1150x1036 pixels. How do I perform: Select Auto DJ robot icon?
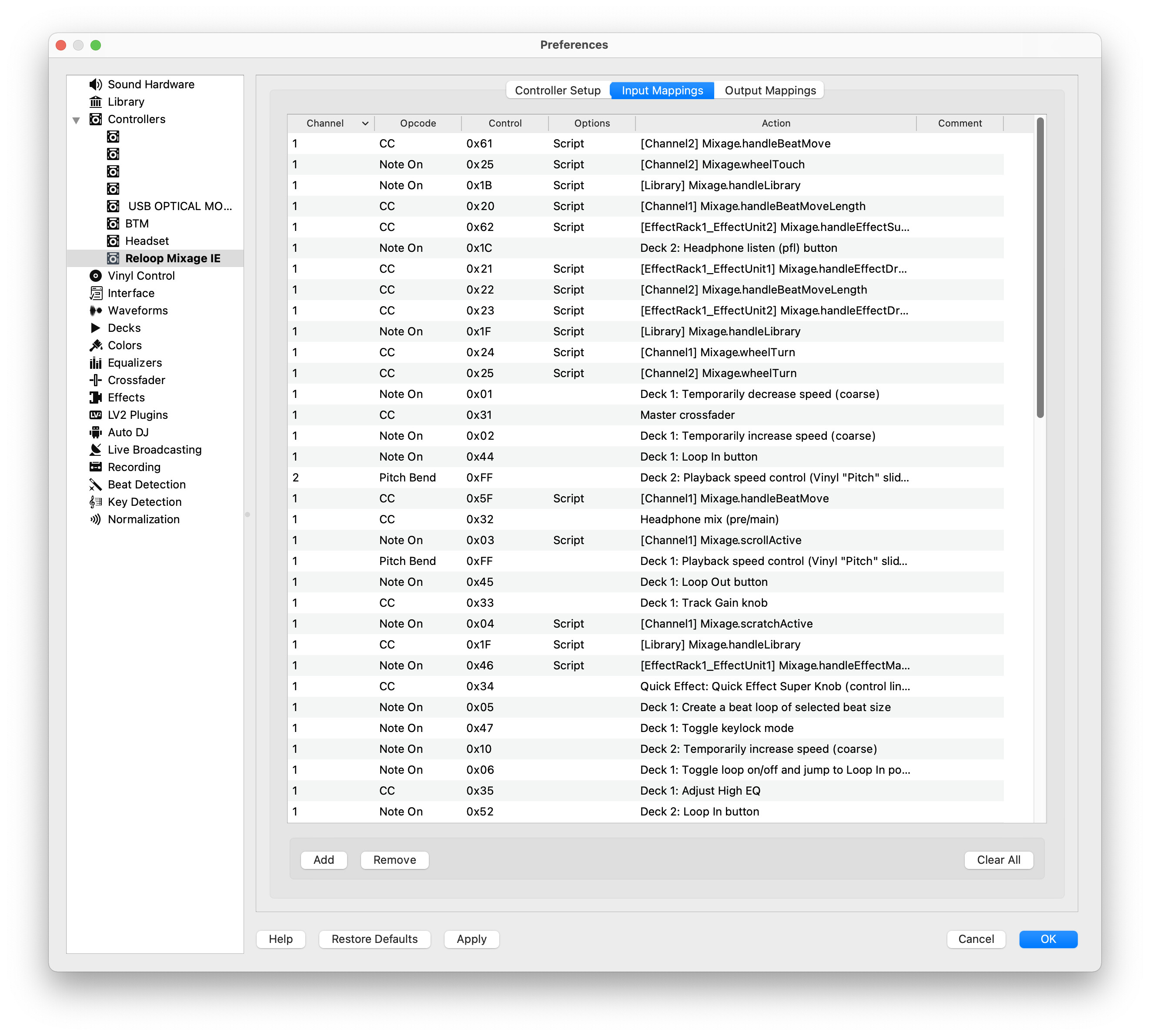(x=95, y=433)
